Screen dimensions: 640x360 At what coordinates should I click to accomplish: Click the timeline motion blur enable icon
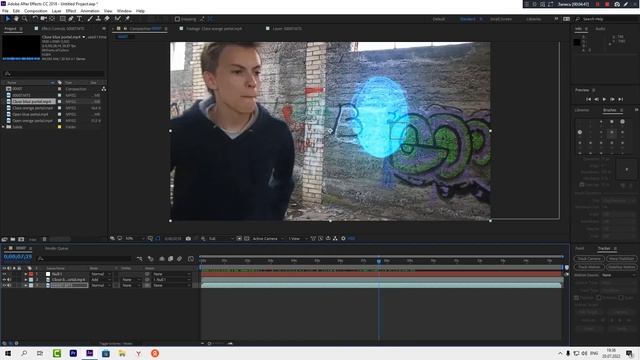(x=180, y=259)
